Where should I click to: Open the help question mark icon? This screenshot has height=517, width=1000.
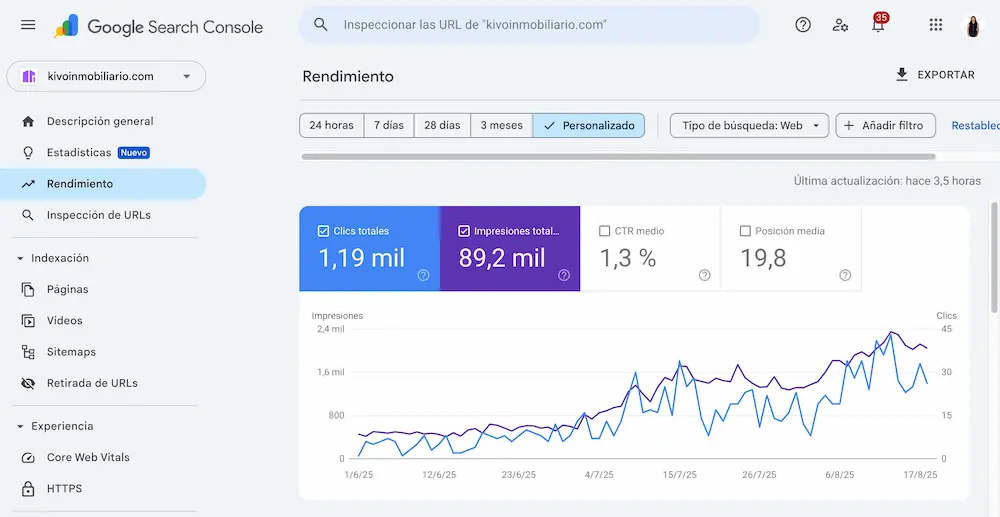click(x=803, y=25)
